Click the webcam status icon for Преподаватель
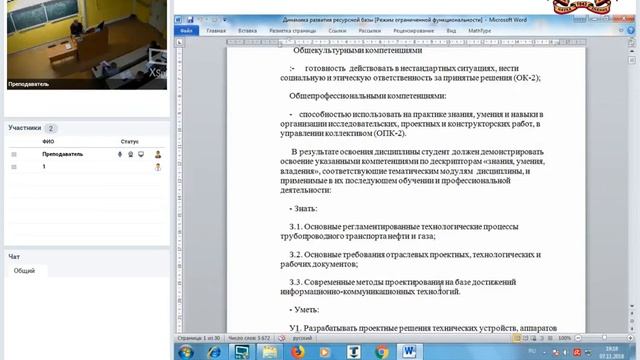Viewport: 640px width, 360px height. [131, 154]
